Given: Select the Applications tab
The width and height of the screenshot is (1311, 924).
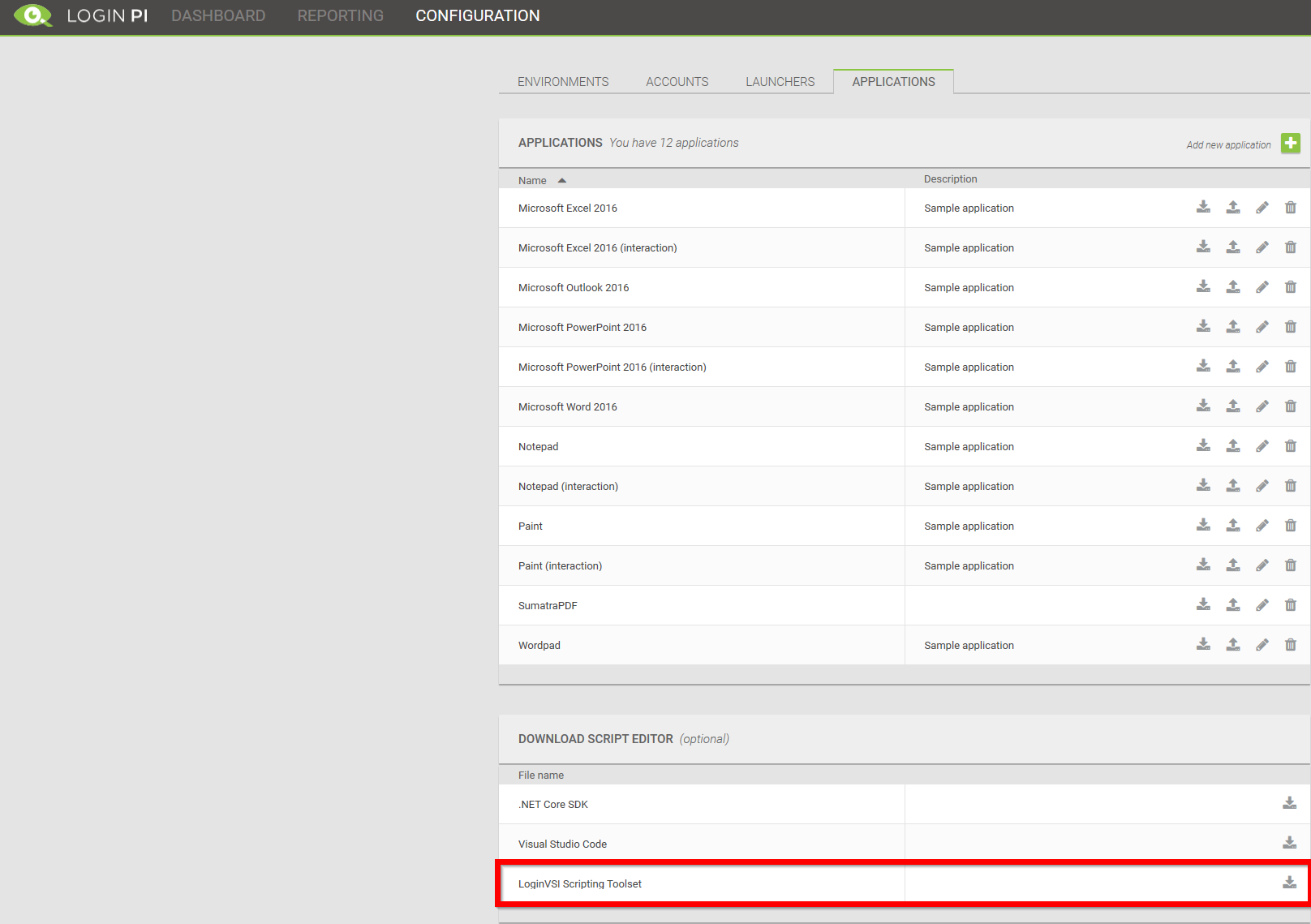Looking at the screenshot, I should tap(893, 82).
